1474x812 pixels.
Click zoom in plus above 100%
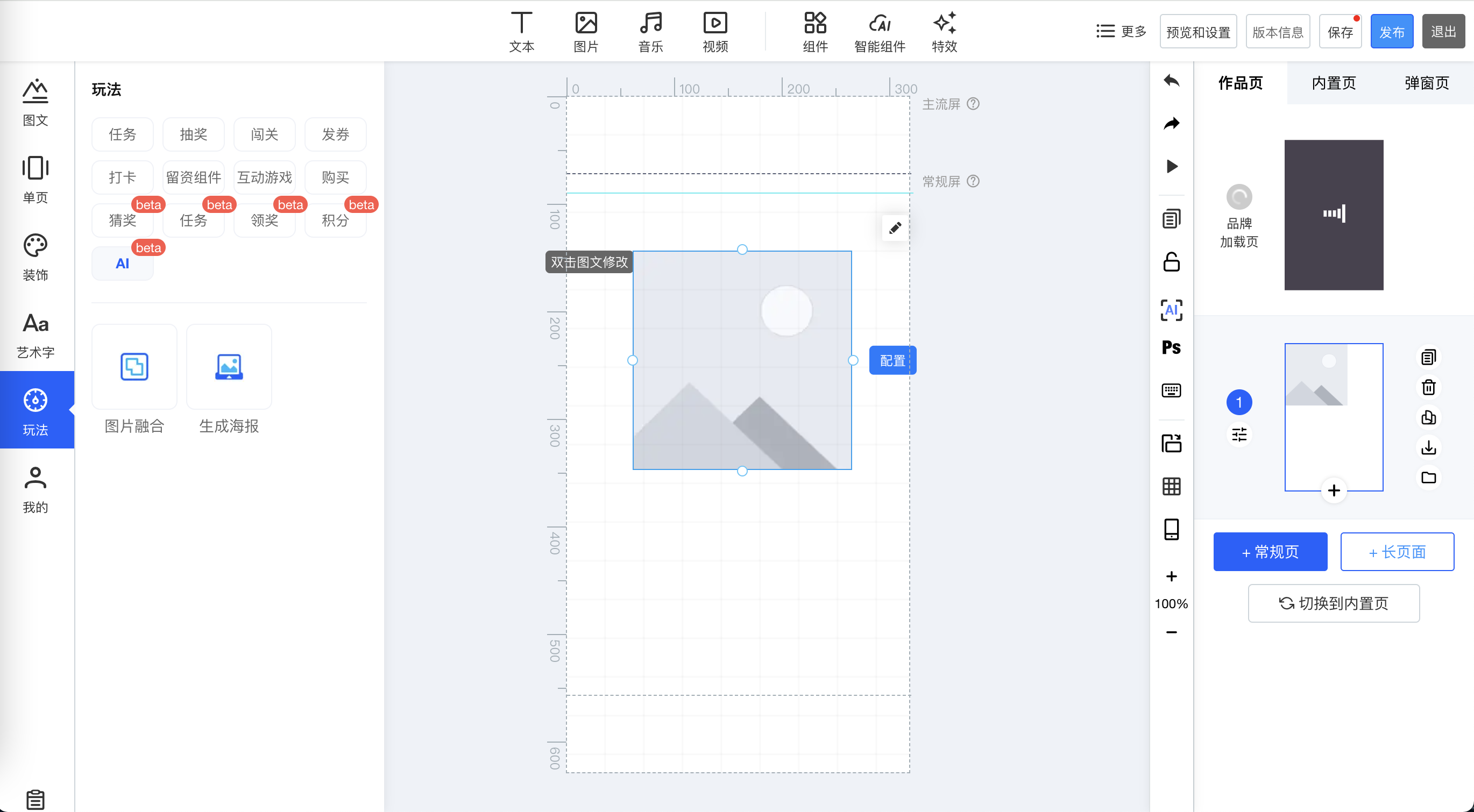1171,576
